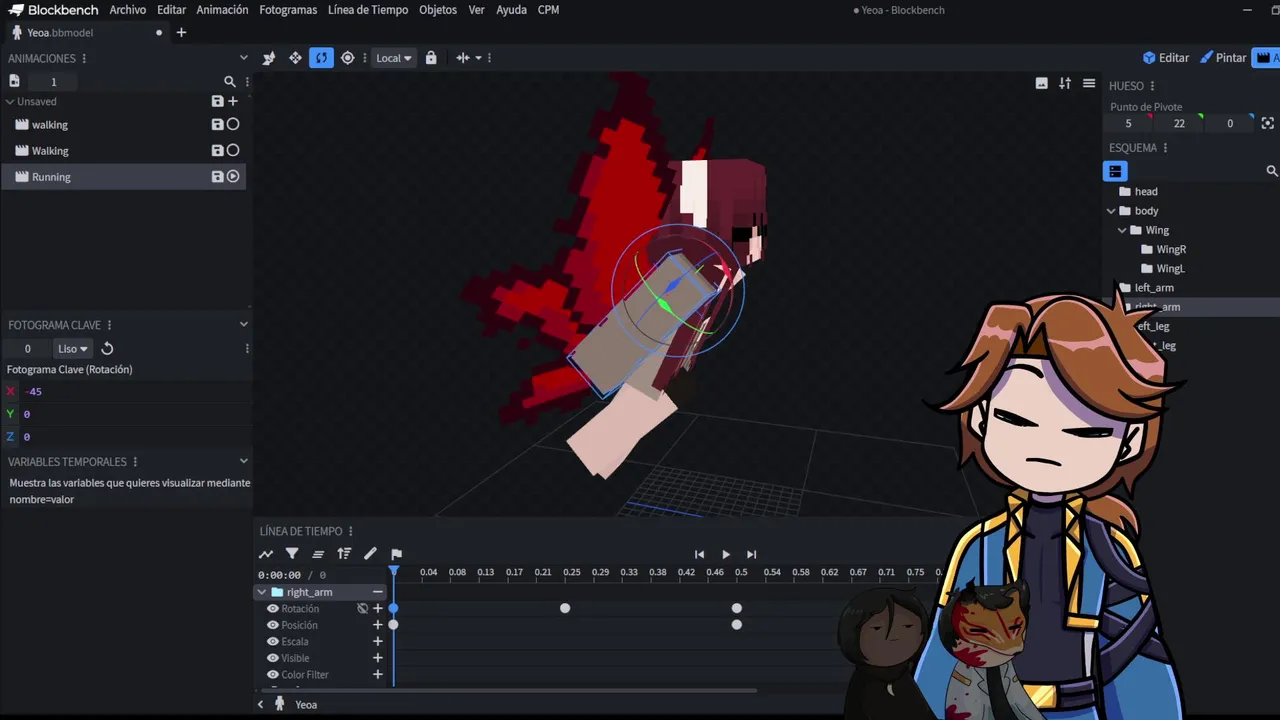Viewport: 1280px width, 720px height.
Task: Jump to timeline end
Action: (751, 554)
